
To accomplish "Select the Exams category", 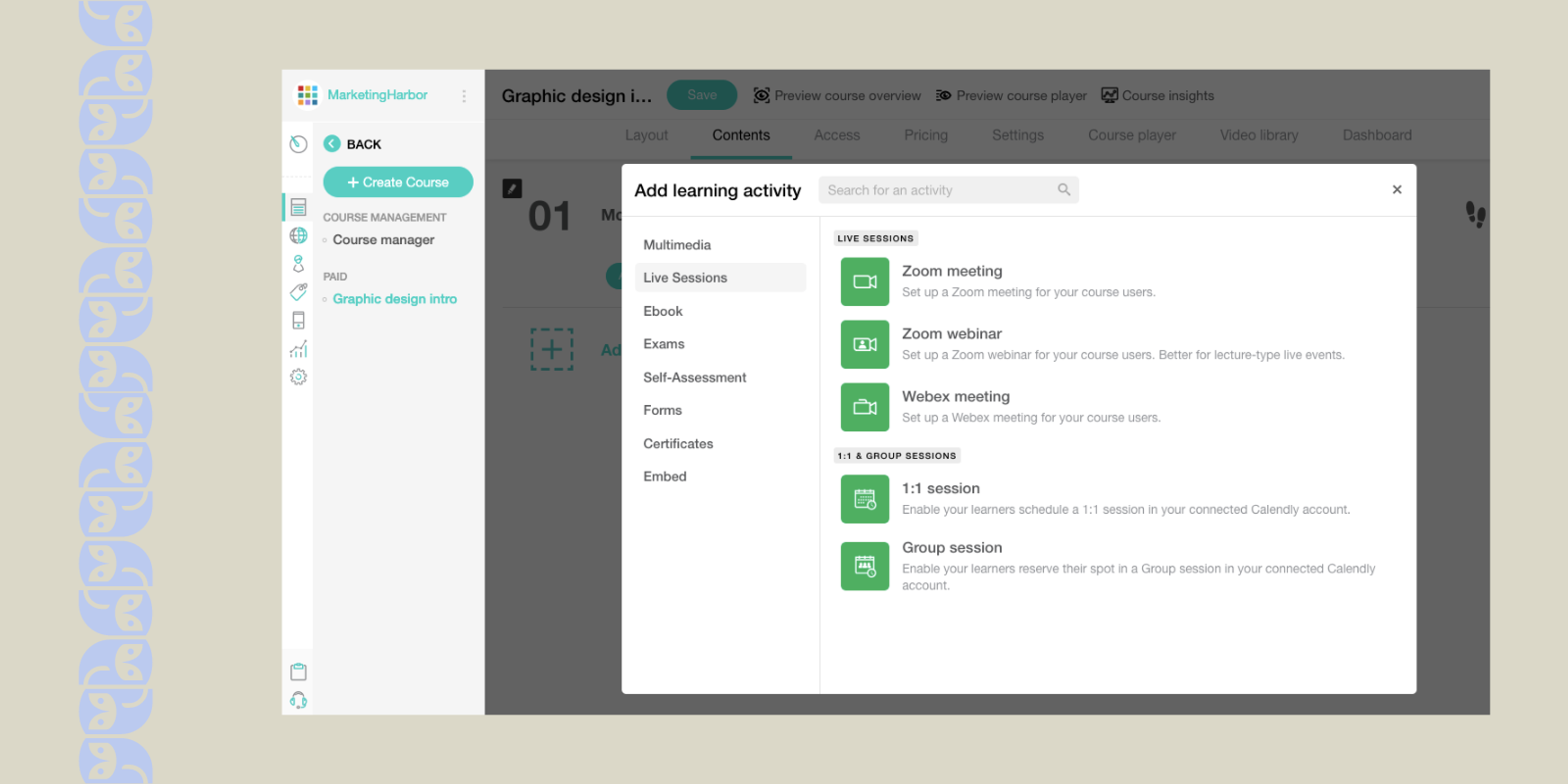I will pyautogui.click(x=720, y=344).
